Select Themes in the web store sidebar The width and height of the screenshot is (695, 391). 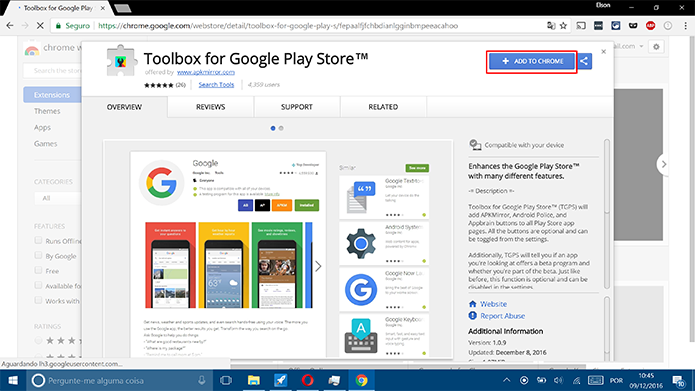click(x=47, y=111)
